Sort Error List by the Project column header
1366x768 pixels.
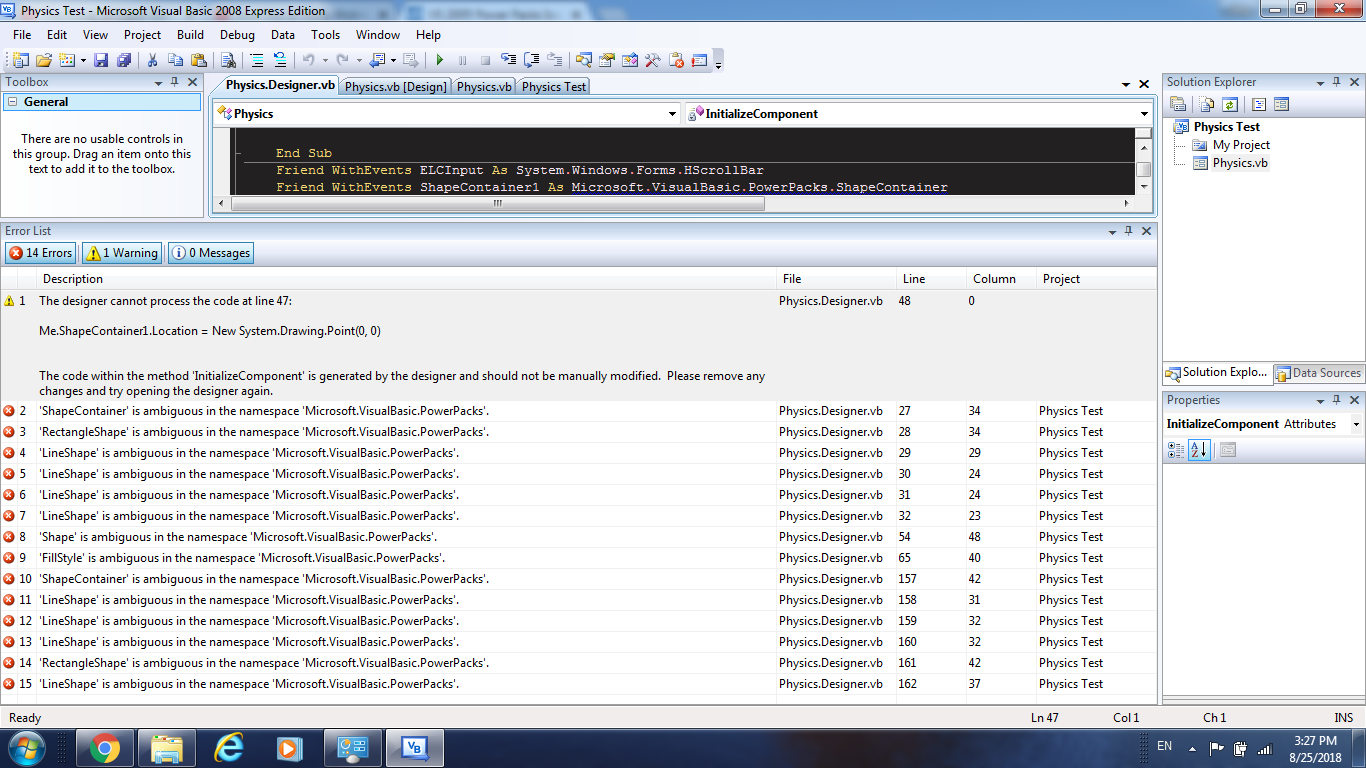point(1096,279)
